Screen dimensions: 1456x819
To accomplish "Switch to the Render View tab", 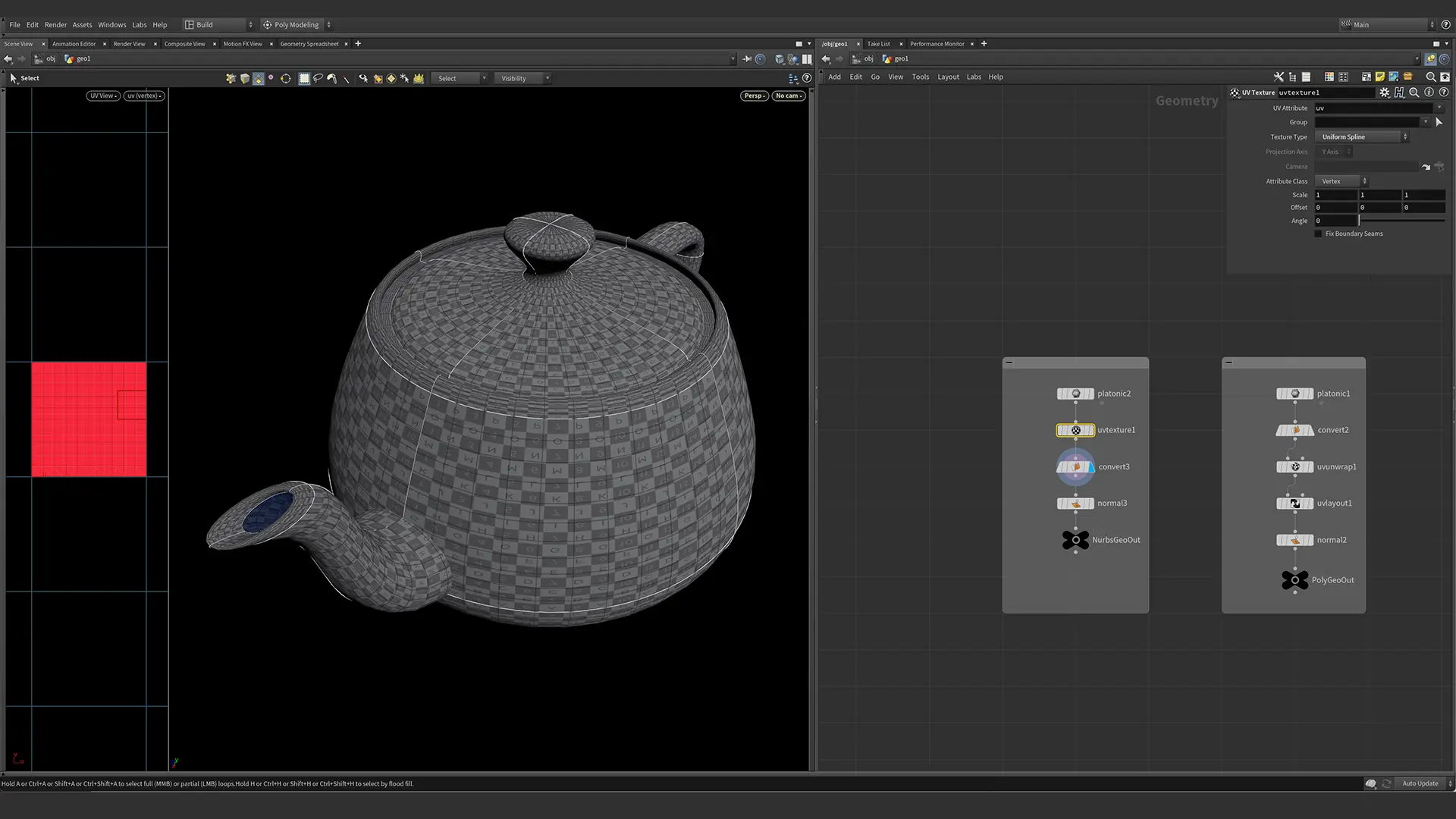I will (129, 44).
